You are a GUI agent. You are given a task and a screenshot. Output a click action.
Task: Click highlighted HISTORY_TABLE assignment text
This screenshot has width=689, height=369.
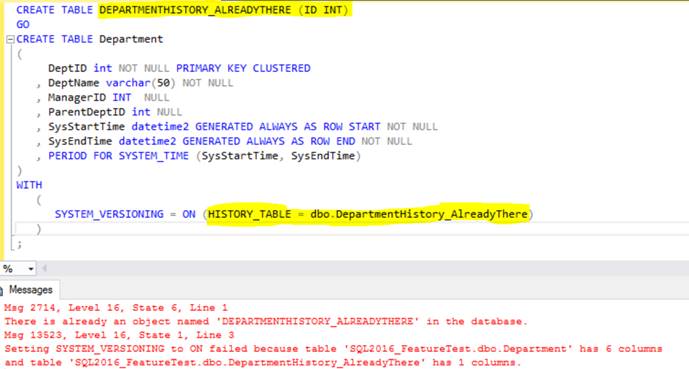point(367,214)
